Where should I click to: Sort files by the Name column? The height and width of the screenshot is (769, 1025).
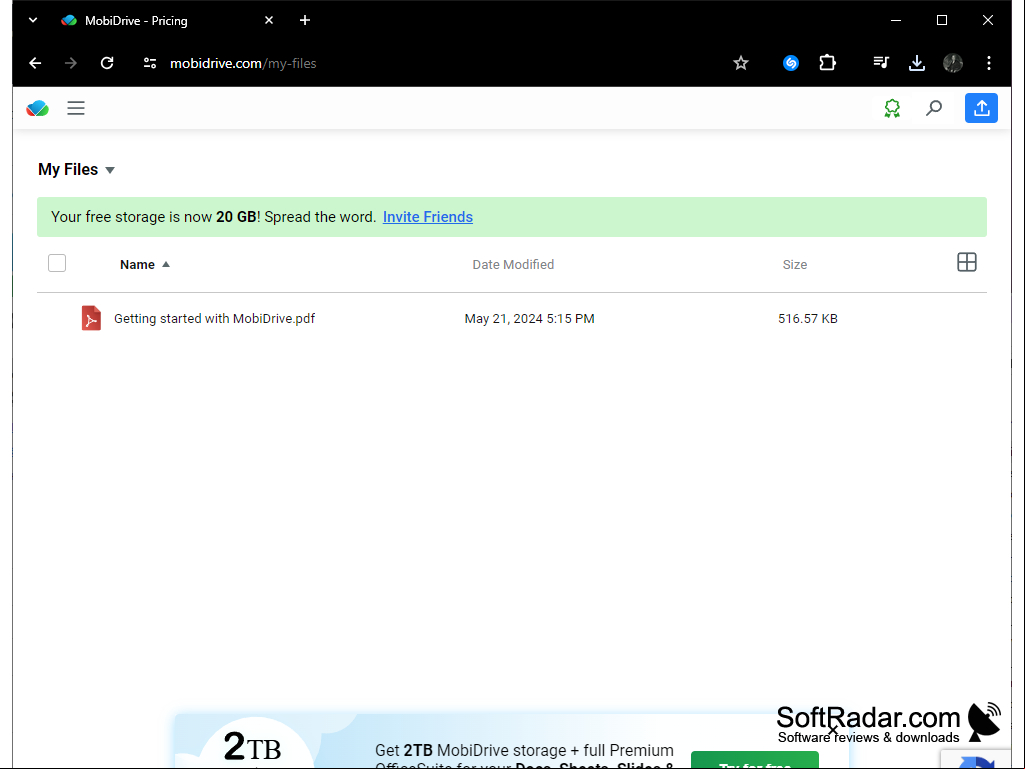point(144,264)
